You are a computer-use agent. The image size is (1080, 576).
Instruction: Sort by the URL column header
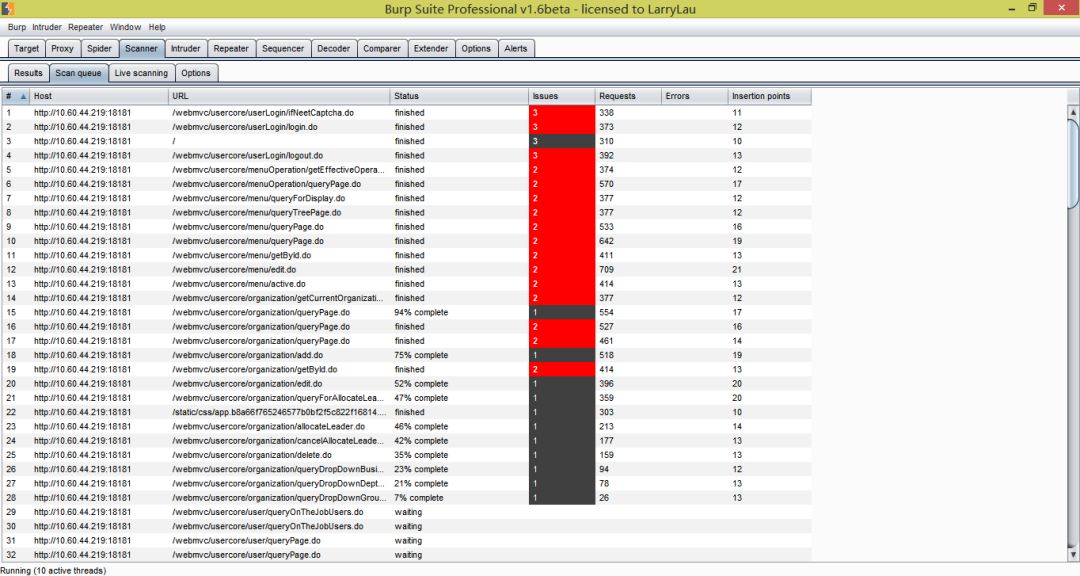coord(279,96)
